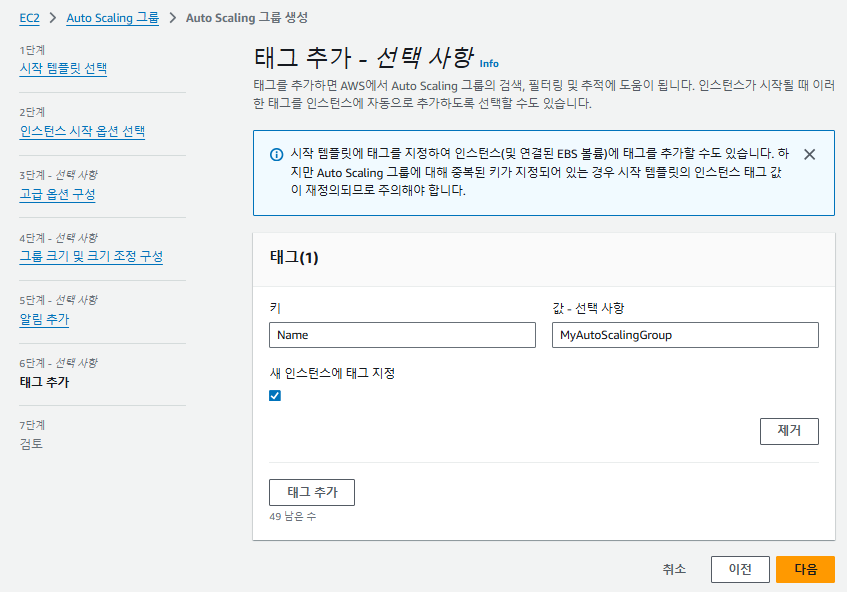
Task: Go to EC2 breadcrumb link
Action: coord(30,18)
